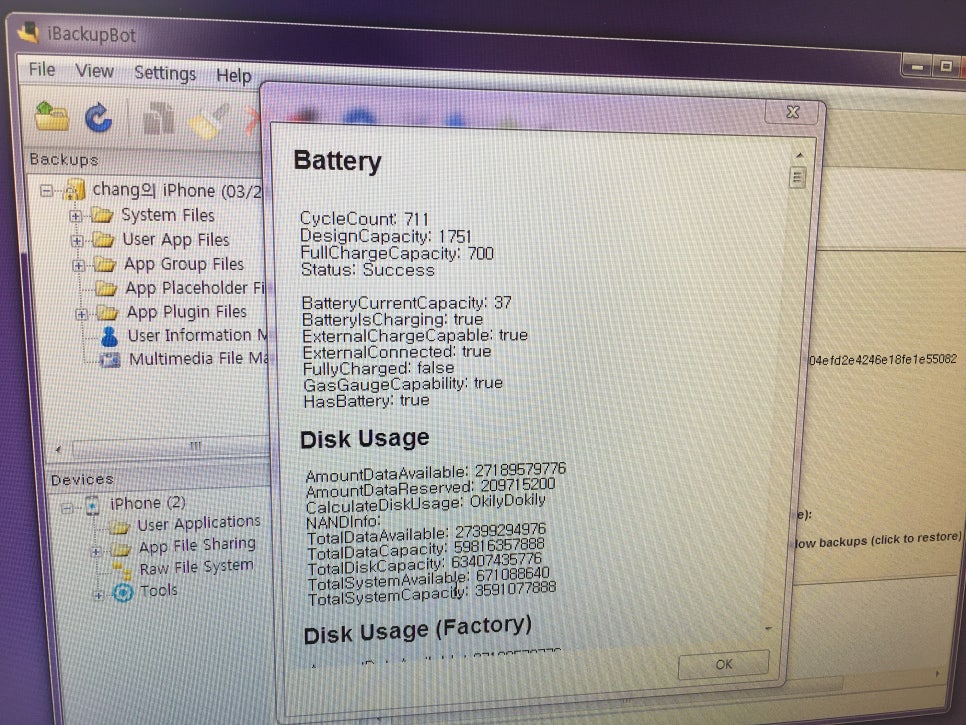
Task: Click the 'DesignCapacity: 1751' line
Action: coord(386,236)
